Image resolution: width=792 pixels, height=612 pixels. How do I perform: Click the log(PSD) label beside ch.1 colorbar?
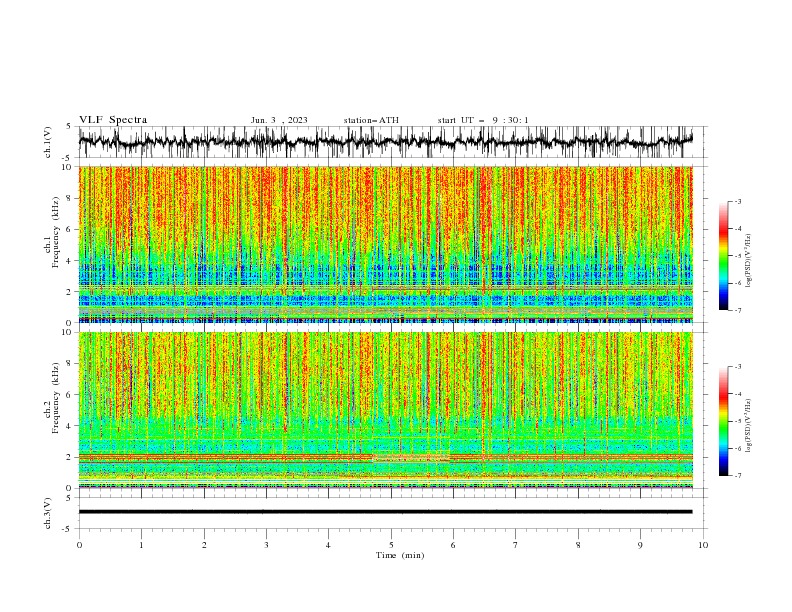748,261
